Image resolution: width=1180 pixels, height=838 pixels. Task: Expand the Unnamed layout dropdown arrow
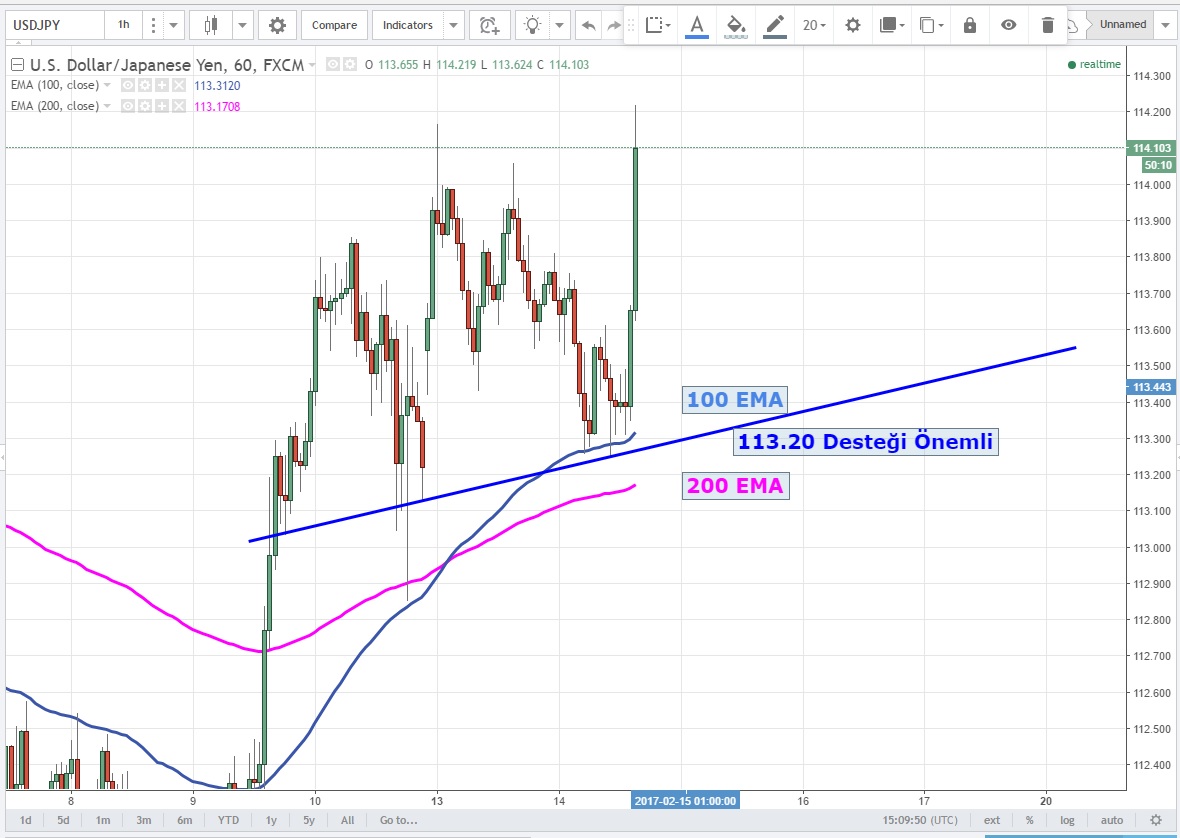tap(1163, 25)
